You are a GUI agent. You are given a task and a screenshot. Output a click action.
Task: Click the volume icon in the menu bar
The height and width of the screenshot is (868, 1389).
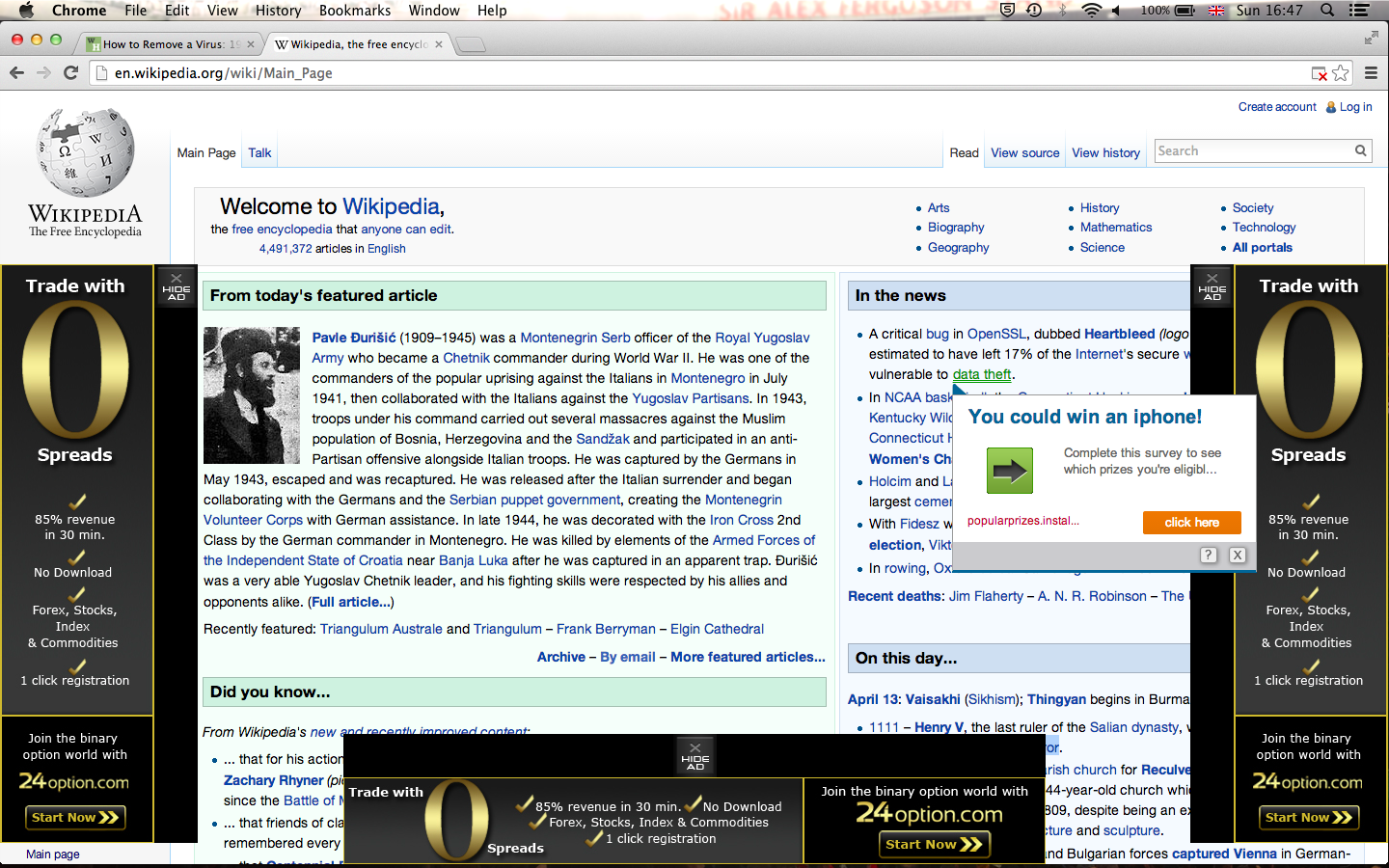[1116, 11]
